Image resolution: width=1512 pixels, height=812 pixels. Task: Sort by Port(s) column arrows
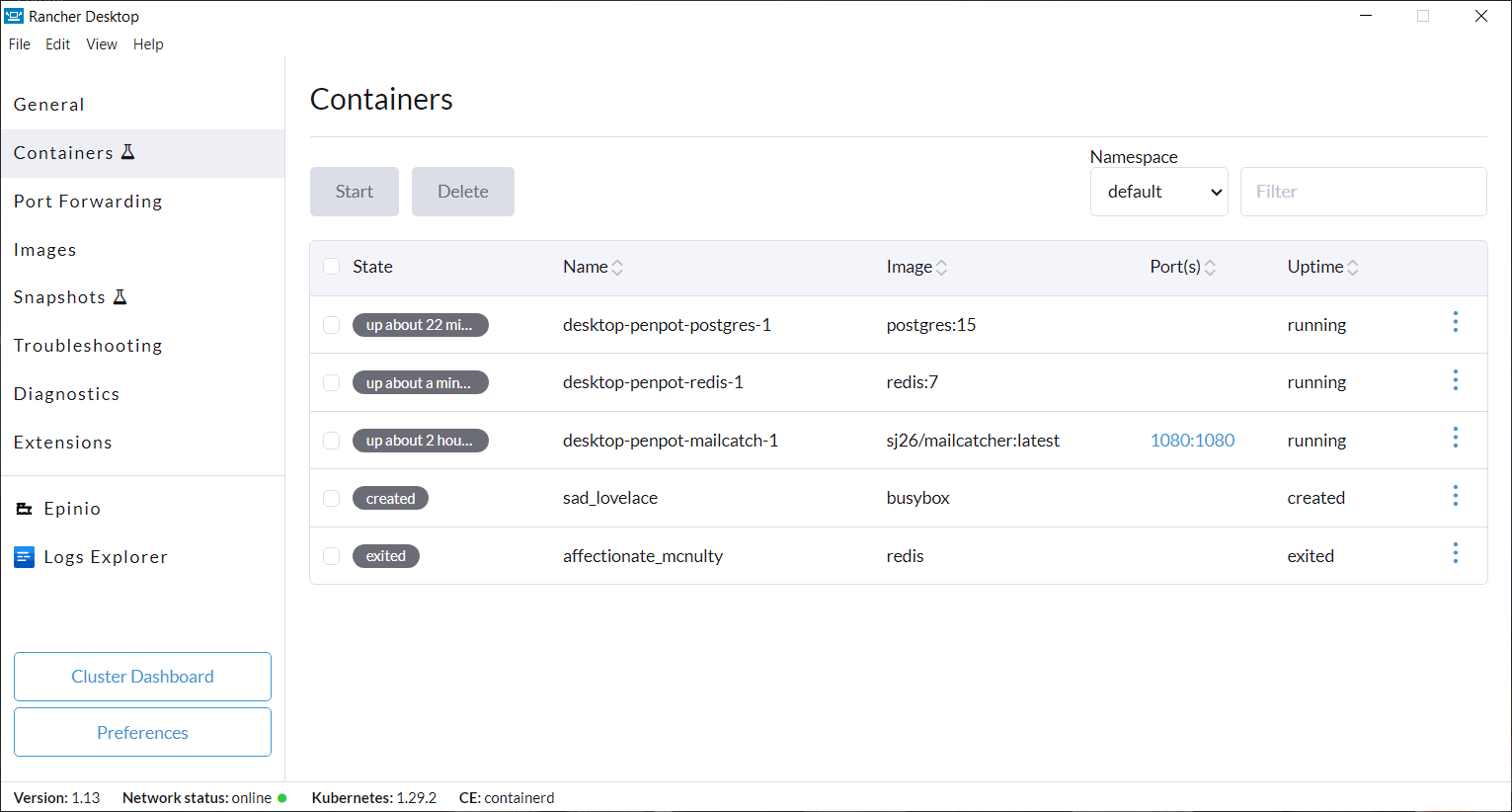(x=1210, y=267)
